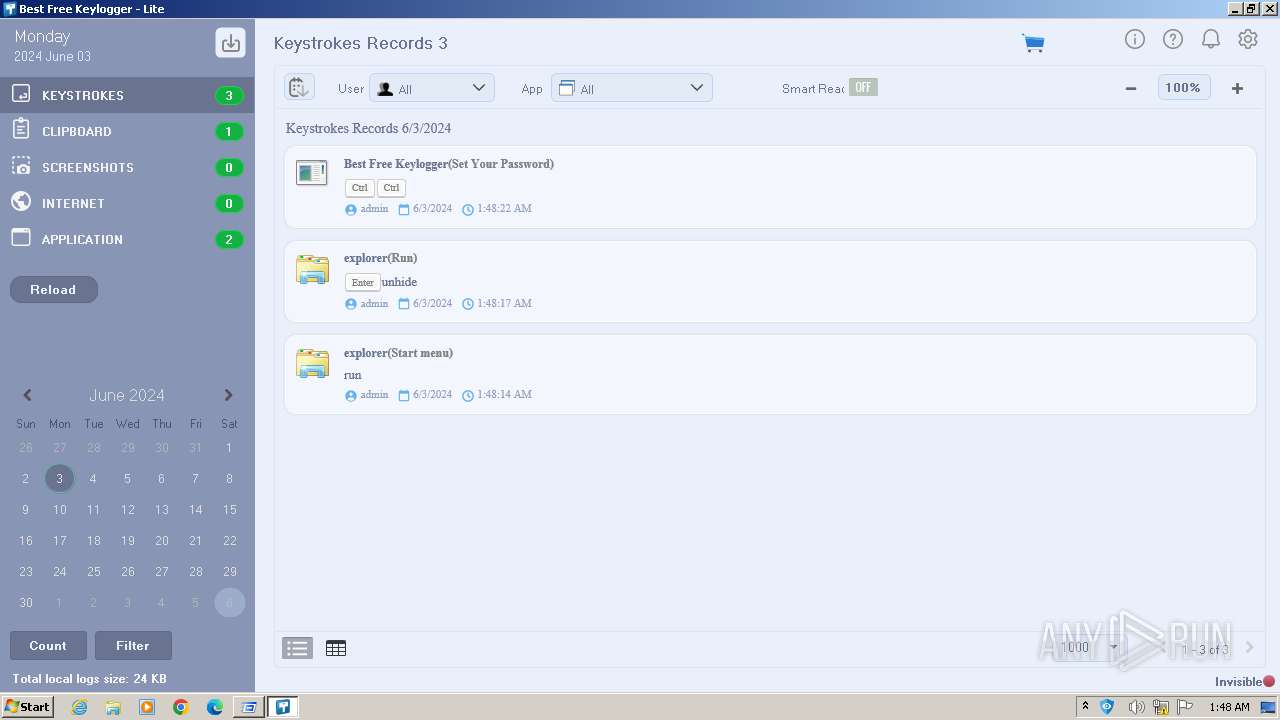Click the KEYSTROKES count badge 3

tap(229, 96)
